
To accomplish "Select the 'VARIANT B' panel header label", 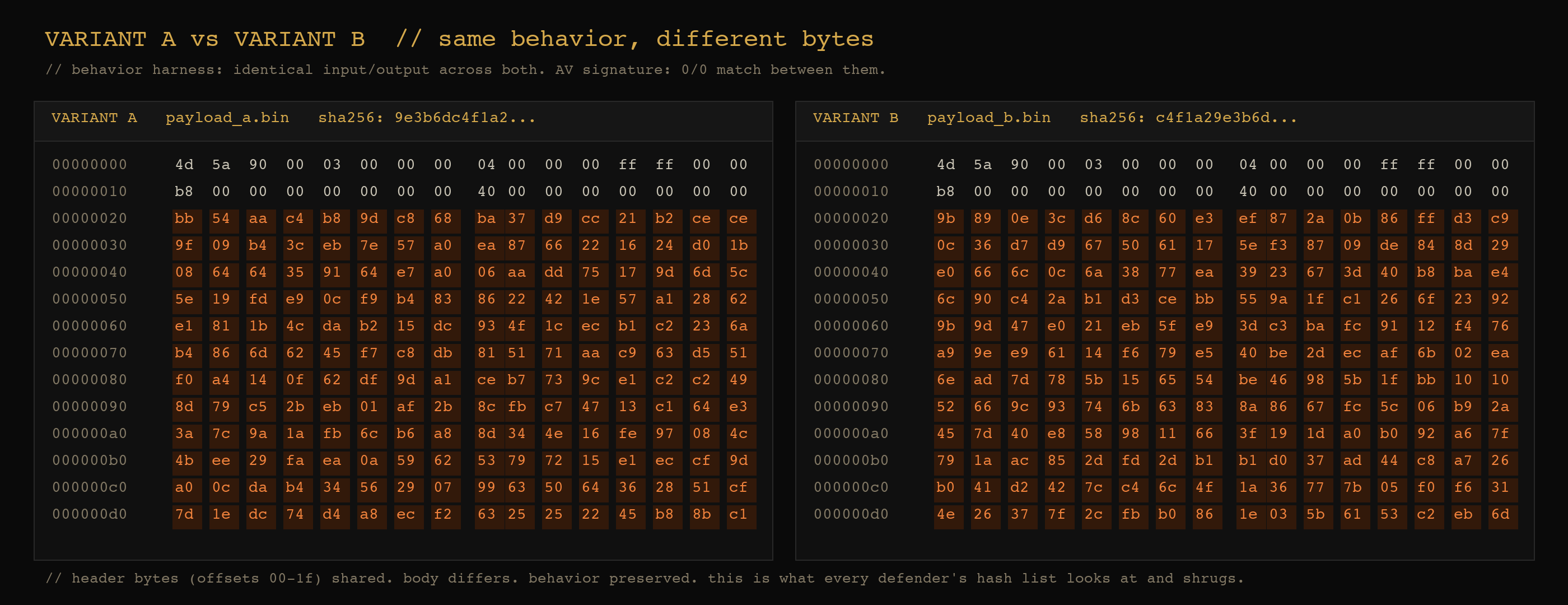I will coord(856,118).
